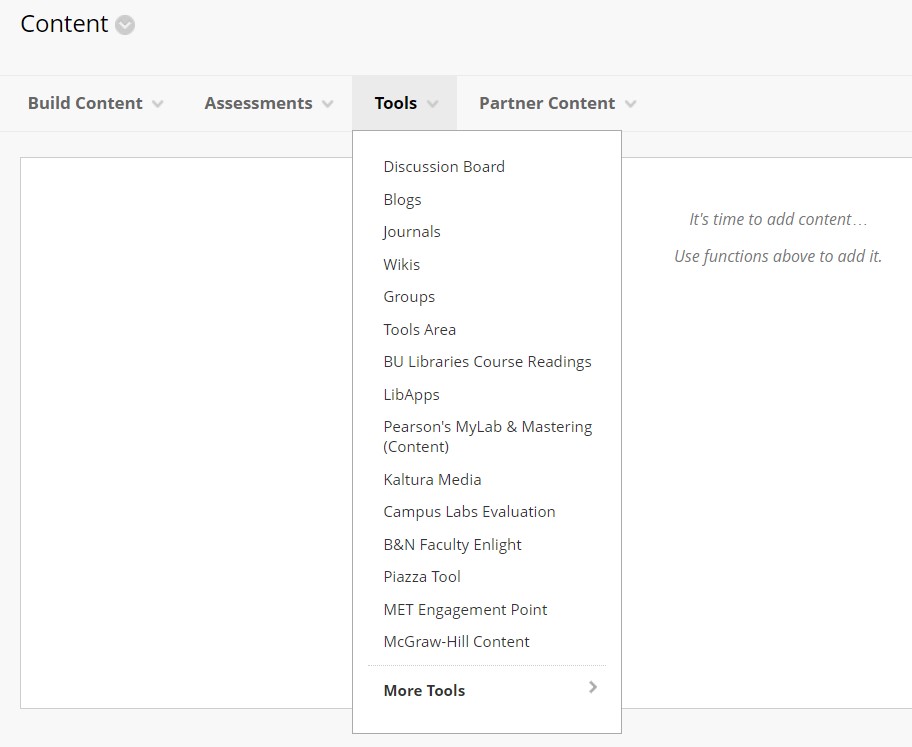912x747 pixels.
Task: Choose B&N Faculty Enlight item
Action: click(x=453, y=545)
